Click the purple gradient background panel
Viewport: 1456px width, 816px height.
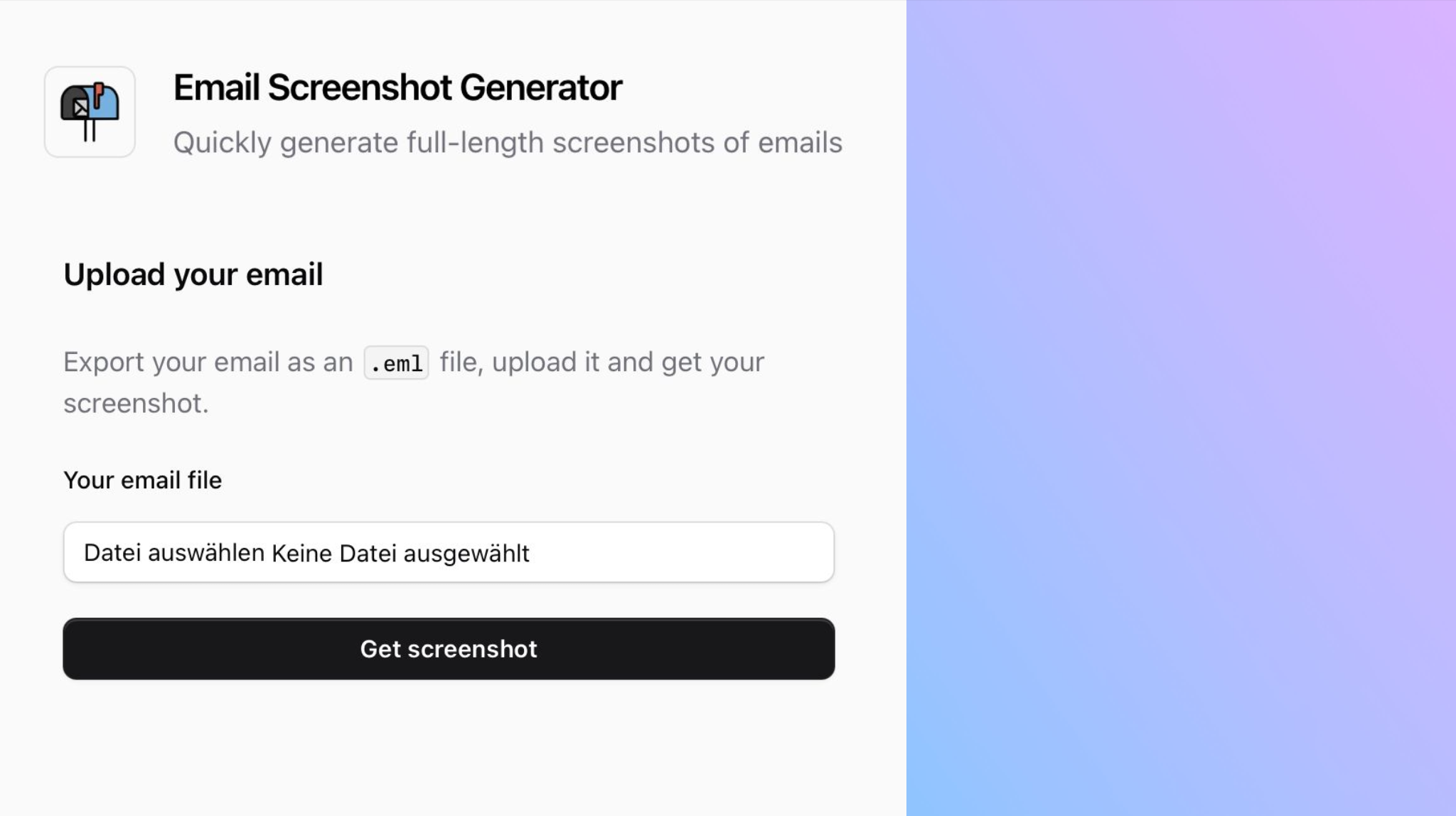[1180, 408]
